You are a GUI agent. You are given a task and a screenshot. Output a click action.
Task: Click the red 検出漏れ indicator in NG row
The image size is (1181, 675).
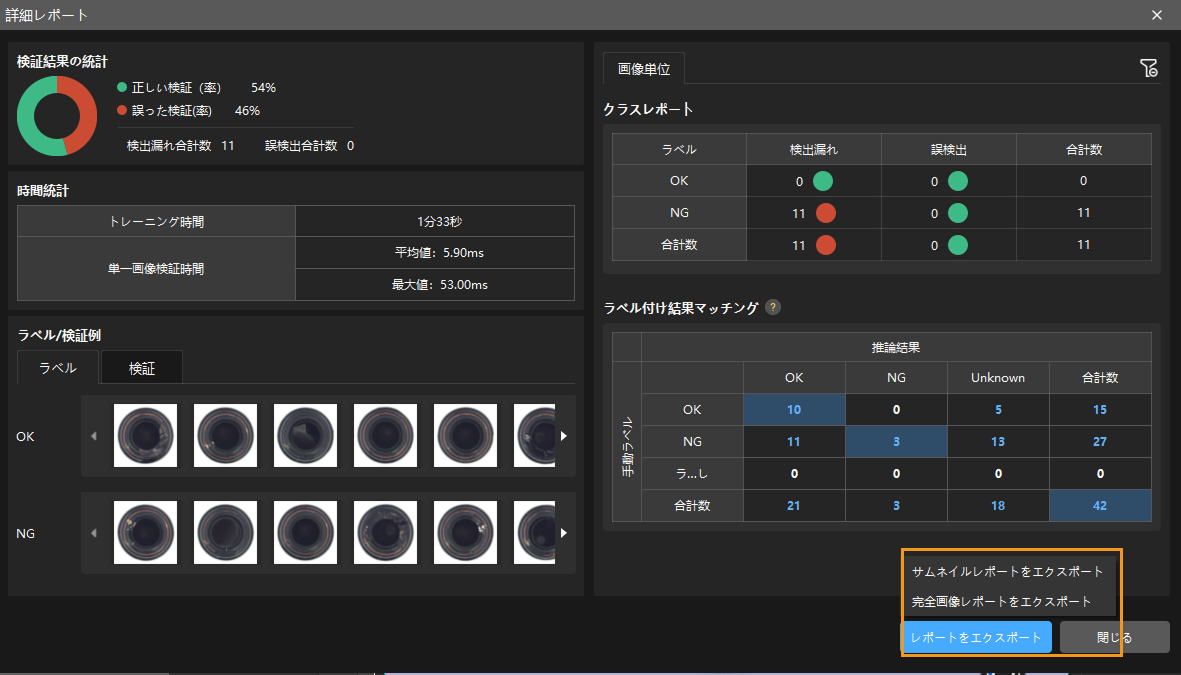coord(825,213)
